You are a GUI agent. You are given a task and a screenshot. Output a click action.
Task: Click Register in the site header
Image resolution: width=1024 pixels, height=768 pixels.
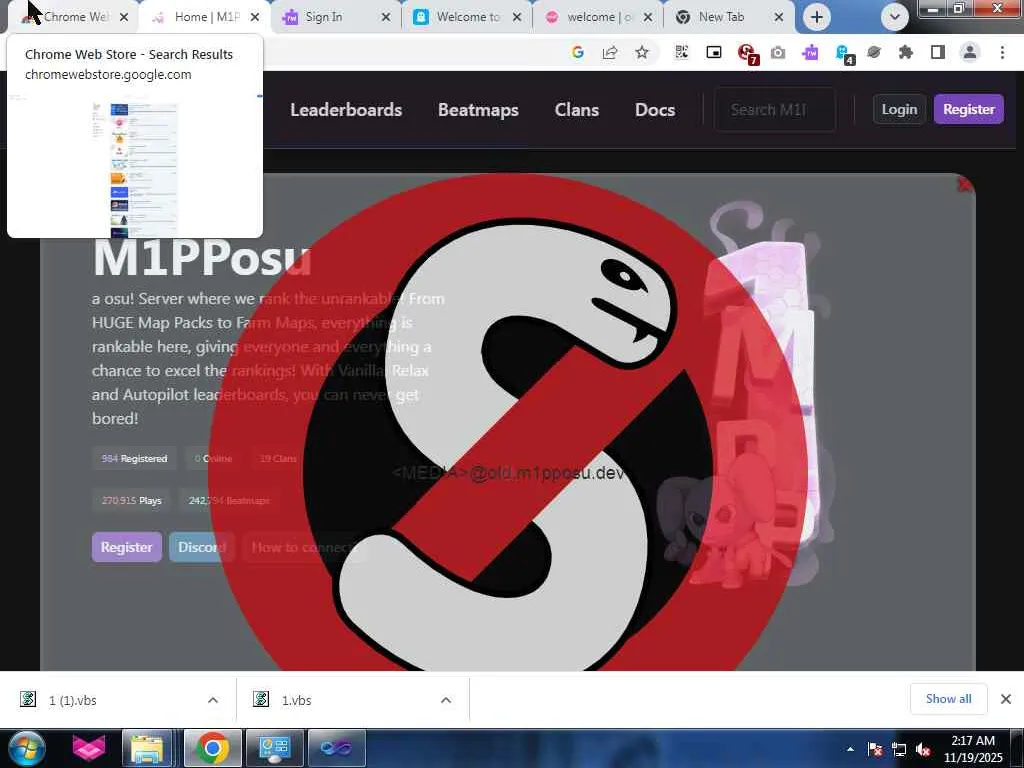click(968, 109)
